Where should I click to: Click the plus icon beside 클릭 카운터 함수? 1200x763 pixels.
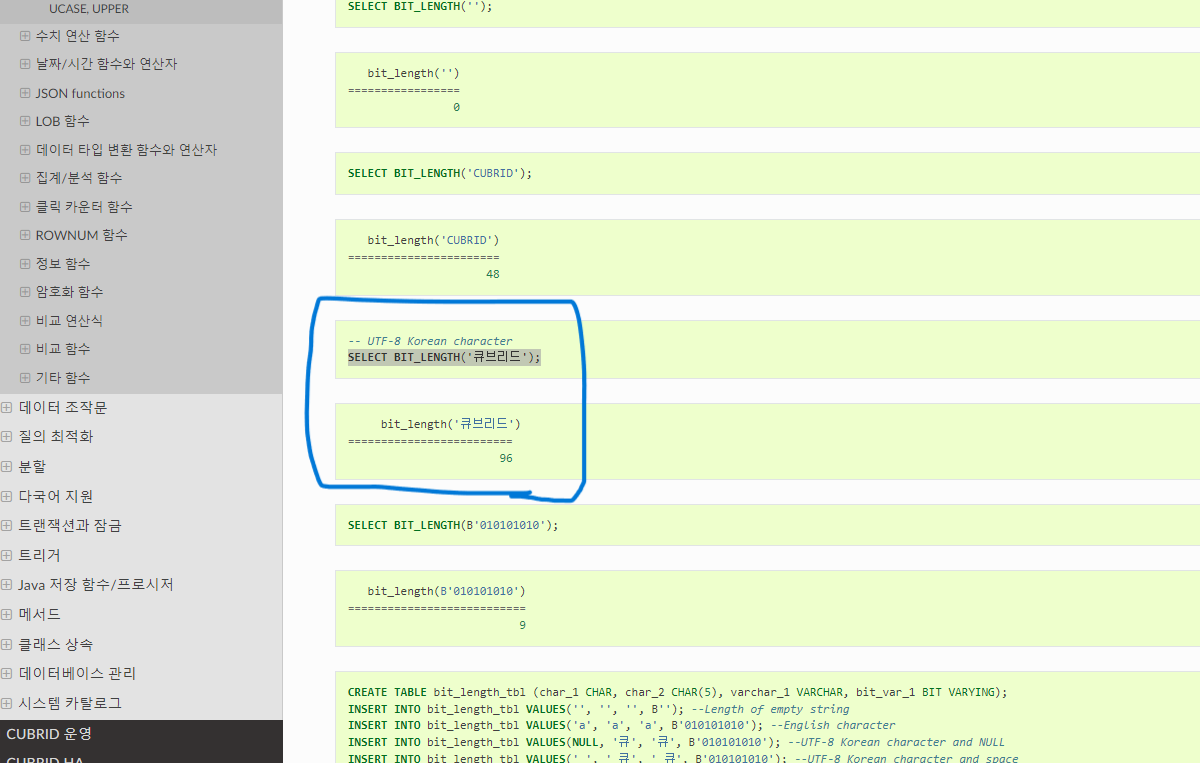25,207
